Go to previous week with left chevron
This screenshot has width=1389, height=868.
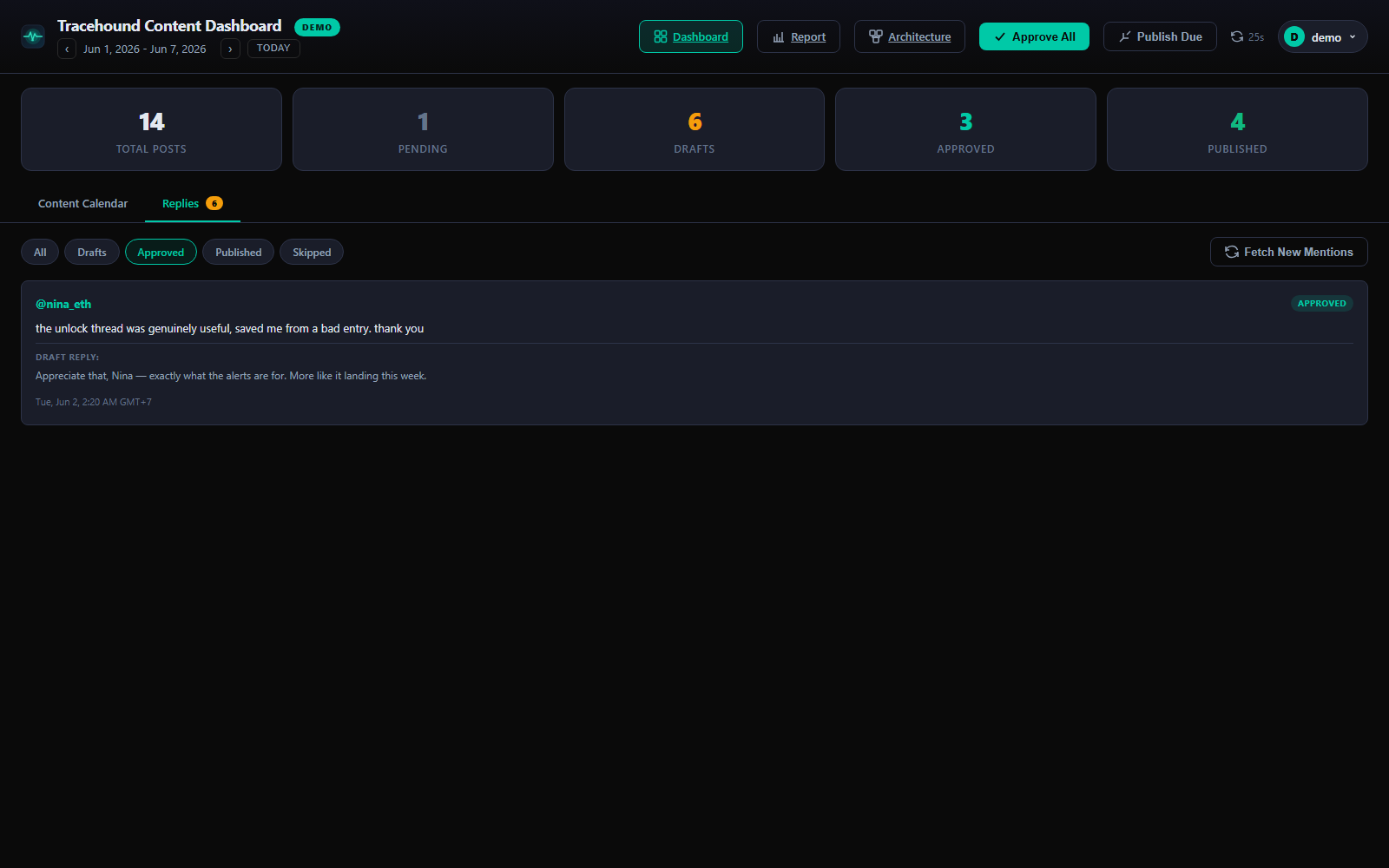point(67,49)
